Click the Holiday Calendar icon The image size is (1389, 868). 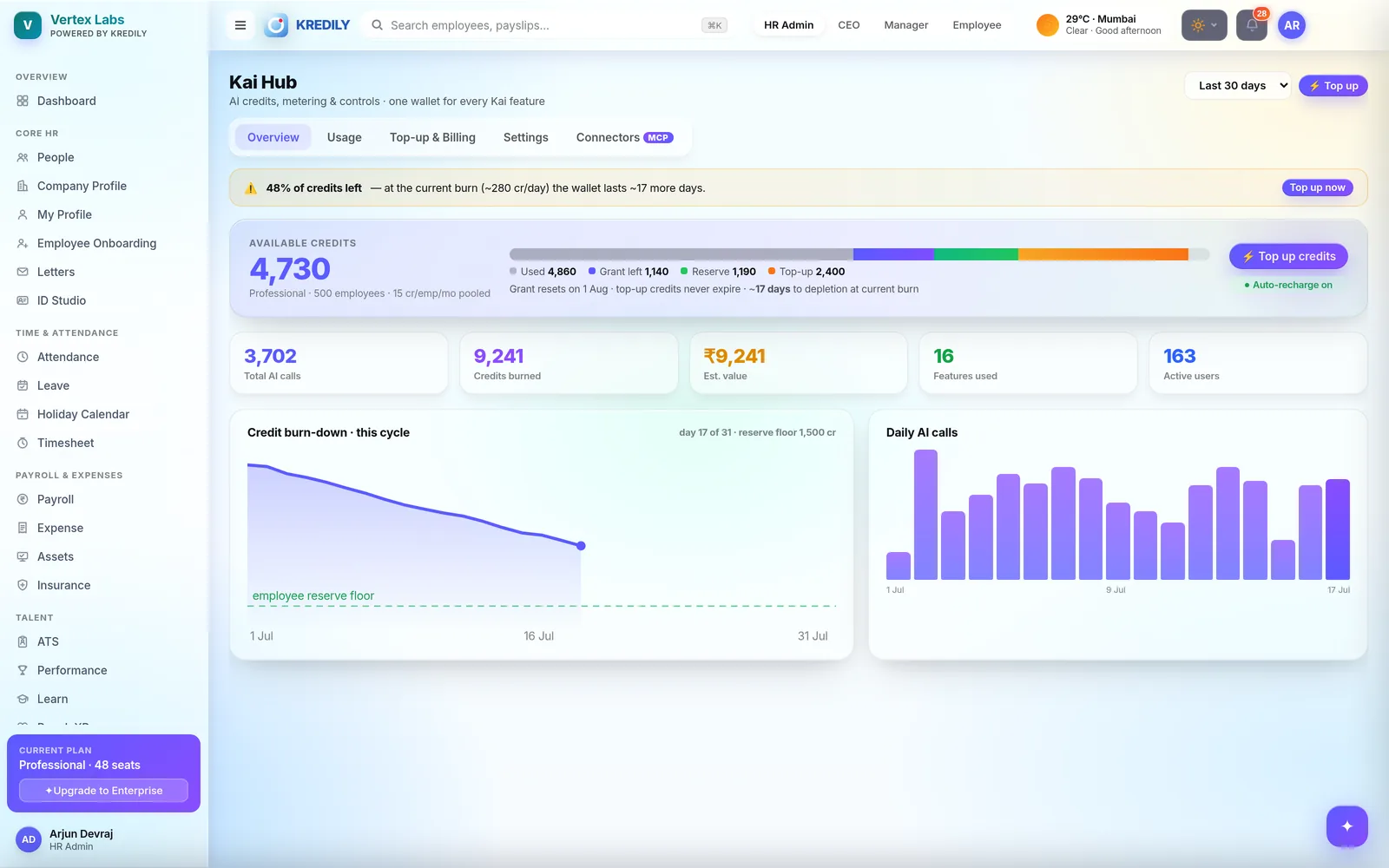[23, 414]
